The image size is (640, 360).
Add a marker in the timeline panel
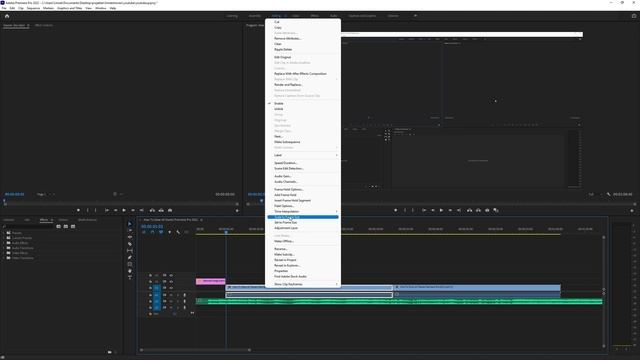click(x=169, y=232)
